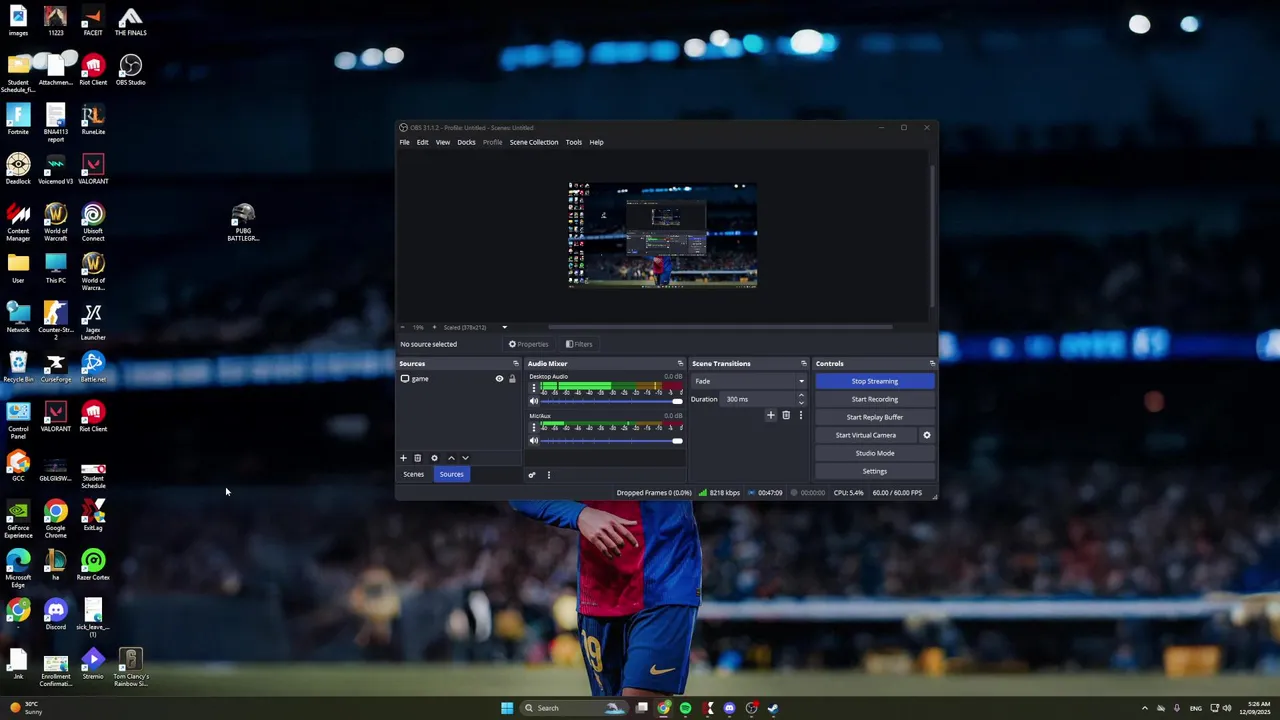Pop out the Sources dock

click(x=516, y=364)
